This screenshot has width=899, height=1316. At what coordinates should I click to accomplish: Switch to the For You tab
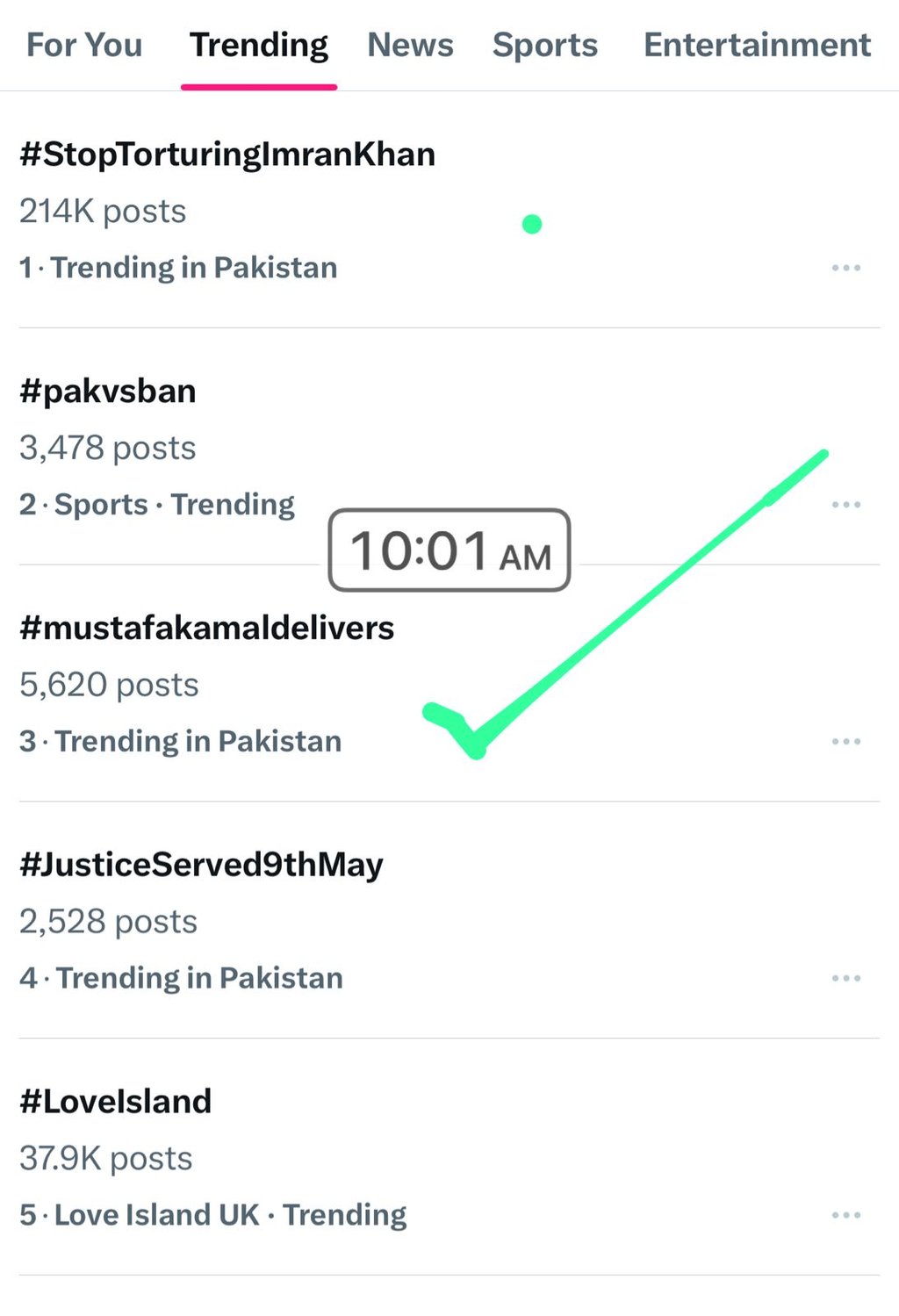pos(84,45)
